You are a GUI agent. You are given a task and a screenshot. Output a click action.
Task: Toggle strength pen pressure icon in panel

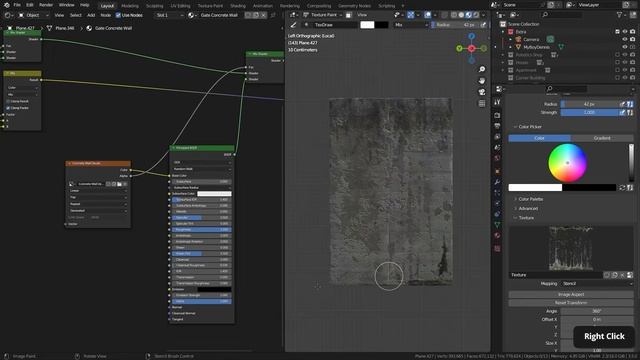coord(622,112)
